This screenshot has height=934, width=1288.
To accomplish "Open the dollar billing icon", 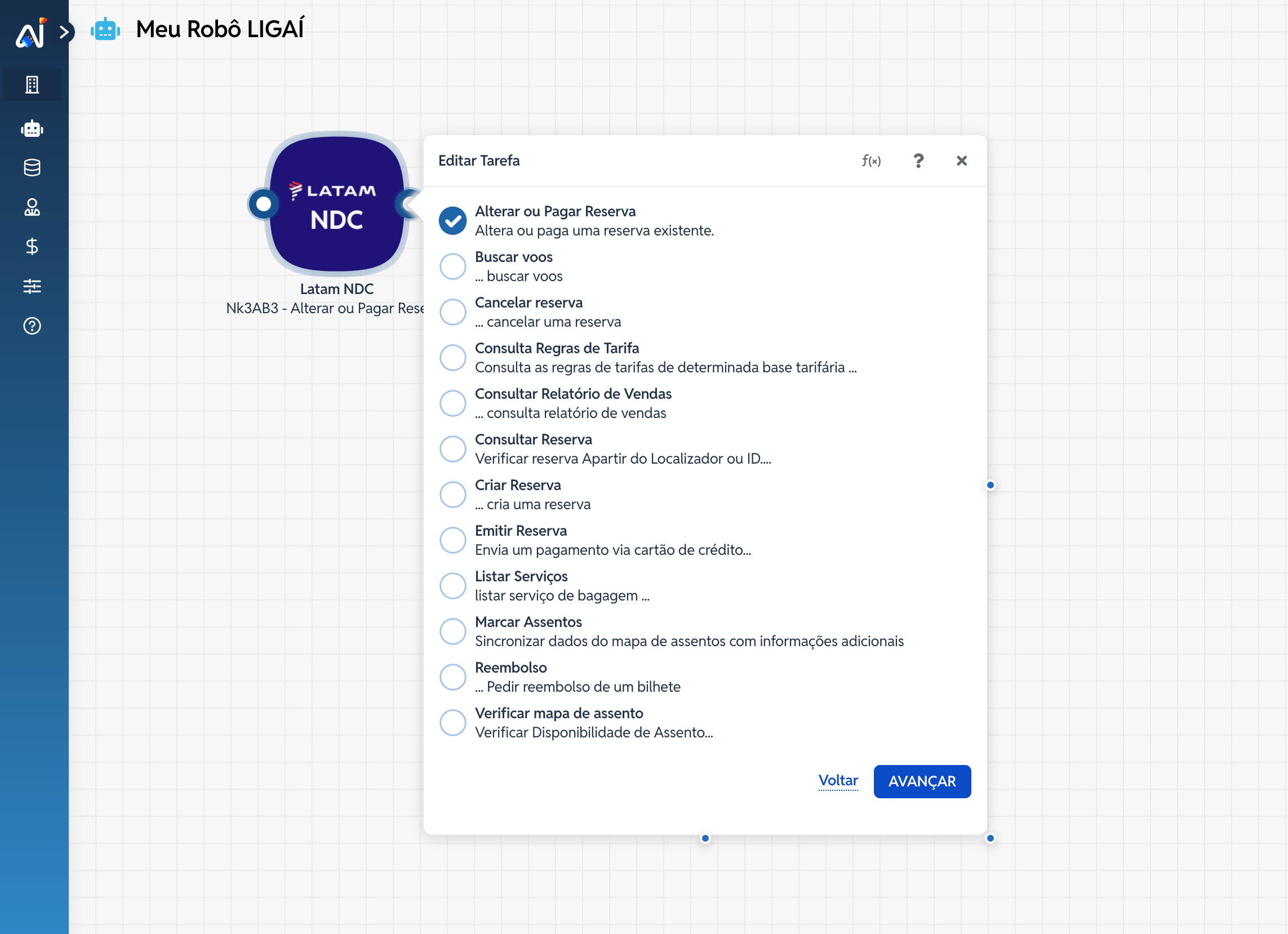I will coord(32,246).
